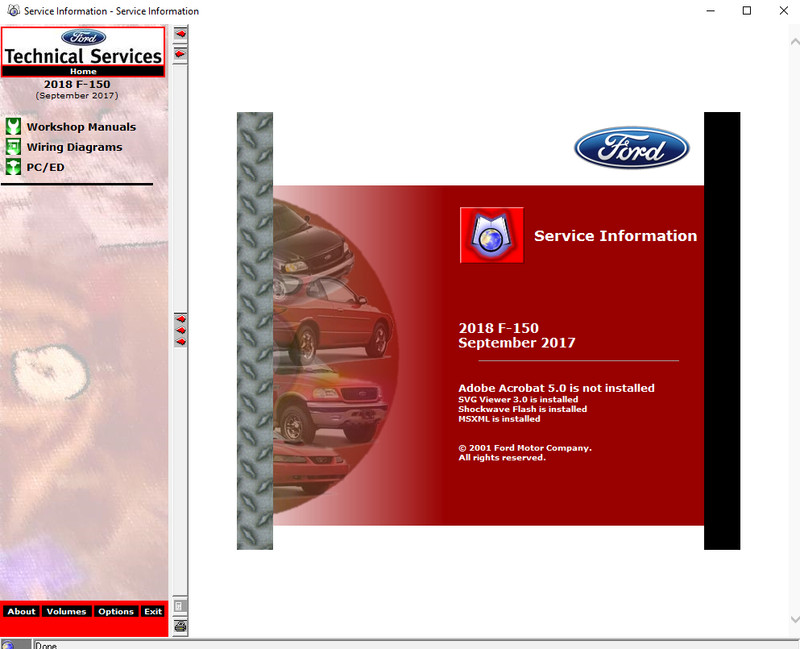This screenshot has height=649, width=800.
Task: Click "MSXML is installed" line
Action: click(499, 419)
